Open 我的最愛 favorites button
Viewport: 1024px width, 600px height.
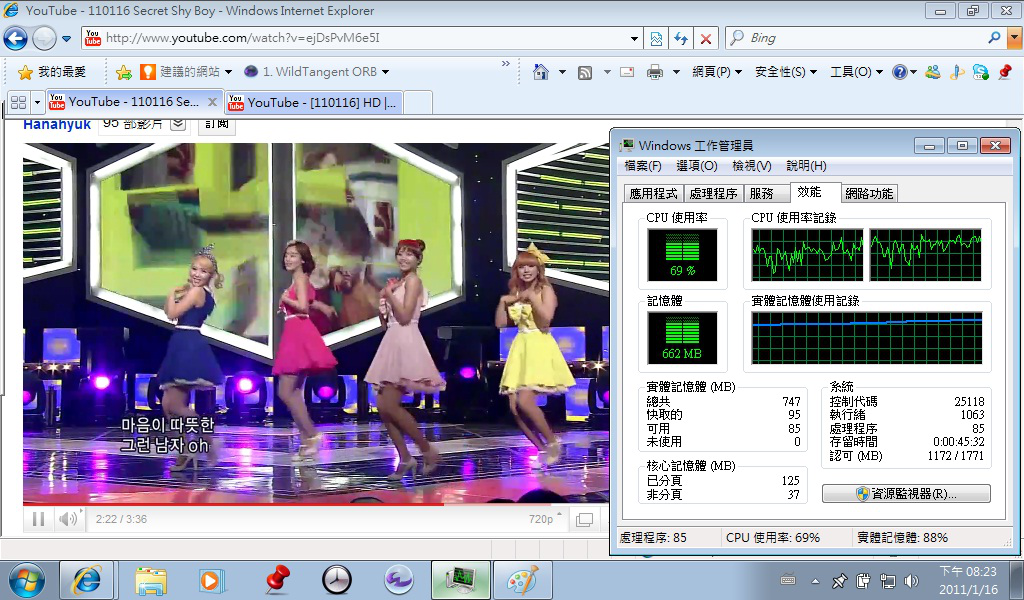[x=52, y=72]
